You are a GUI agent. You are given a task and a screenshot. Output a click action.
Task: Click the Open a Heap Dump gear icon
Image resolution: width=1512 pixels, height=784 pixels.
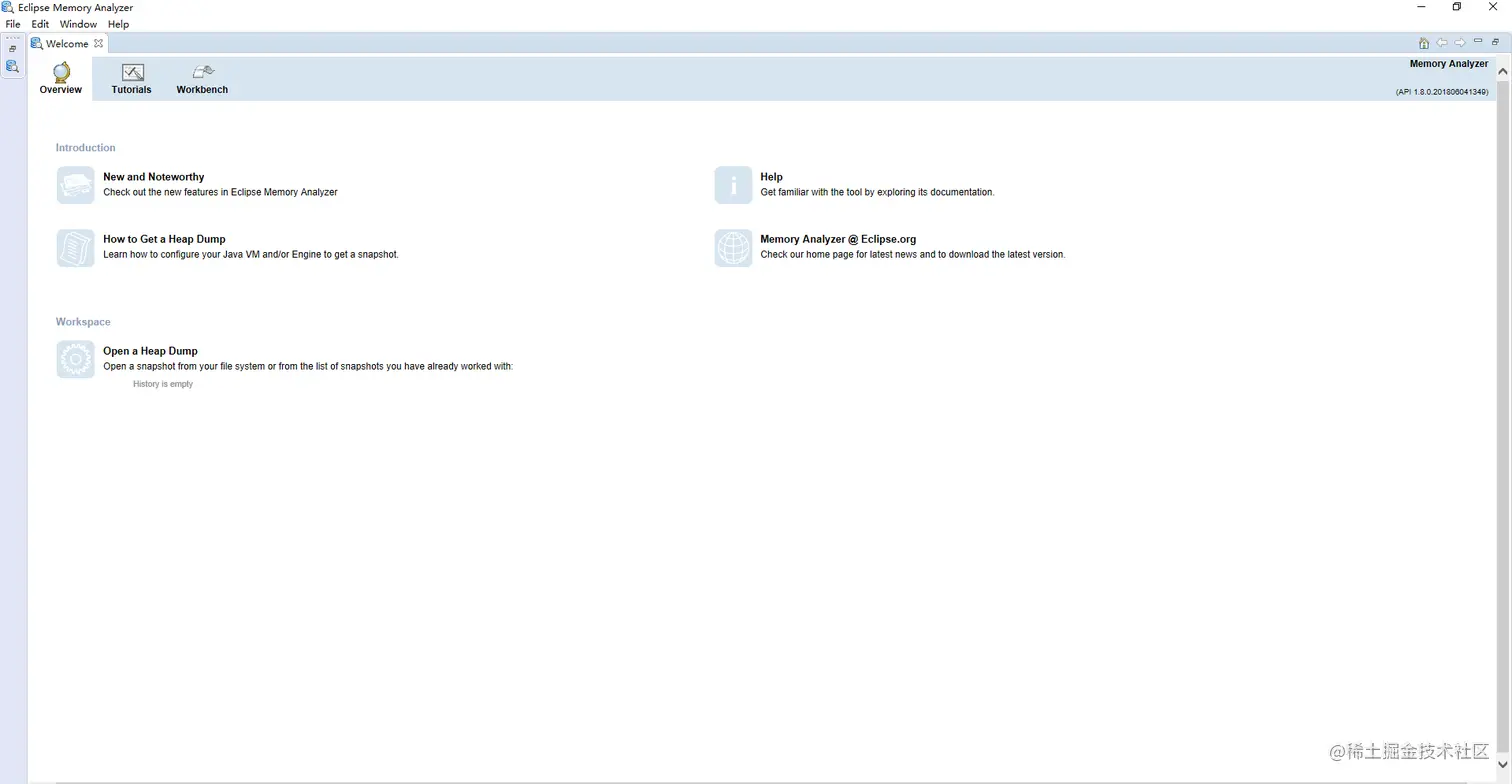pos(75,359)
